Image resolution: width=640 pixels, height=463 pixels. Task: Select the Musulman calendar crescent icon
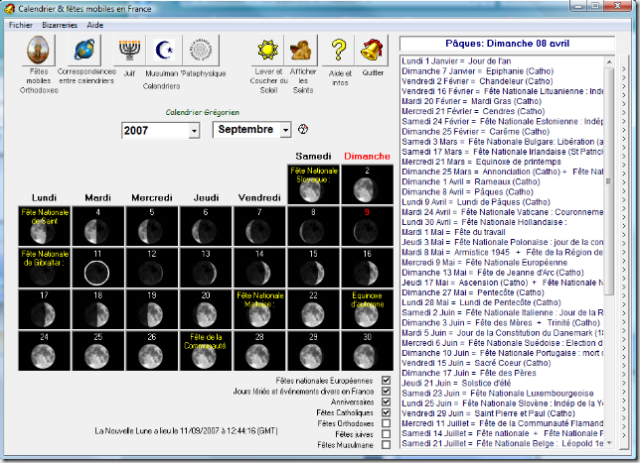[x=164, y=49]
